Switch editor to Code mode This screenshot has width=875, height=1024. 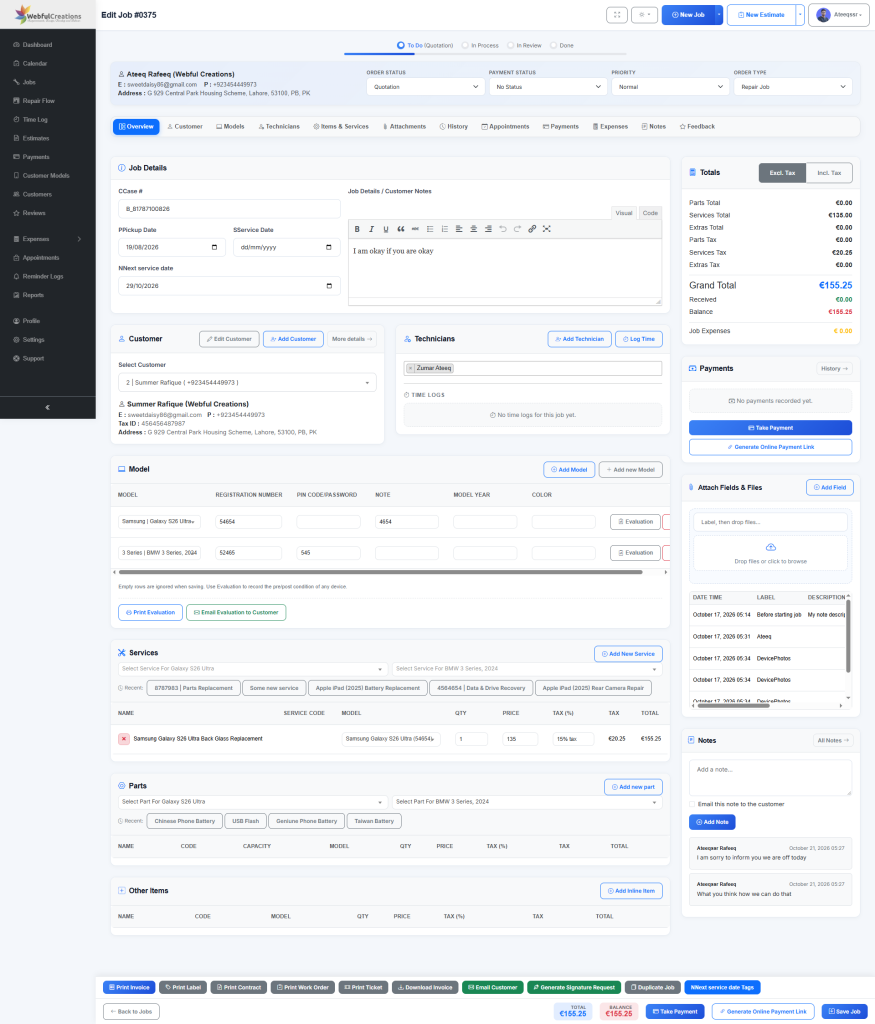650,213
